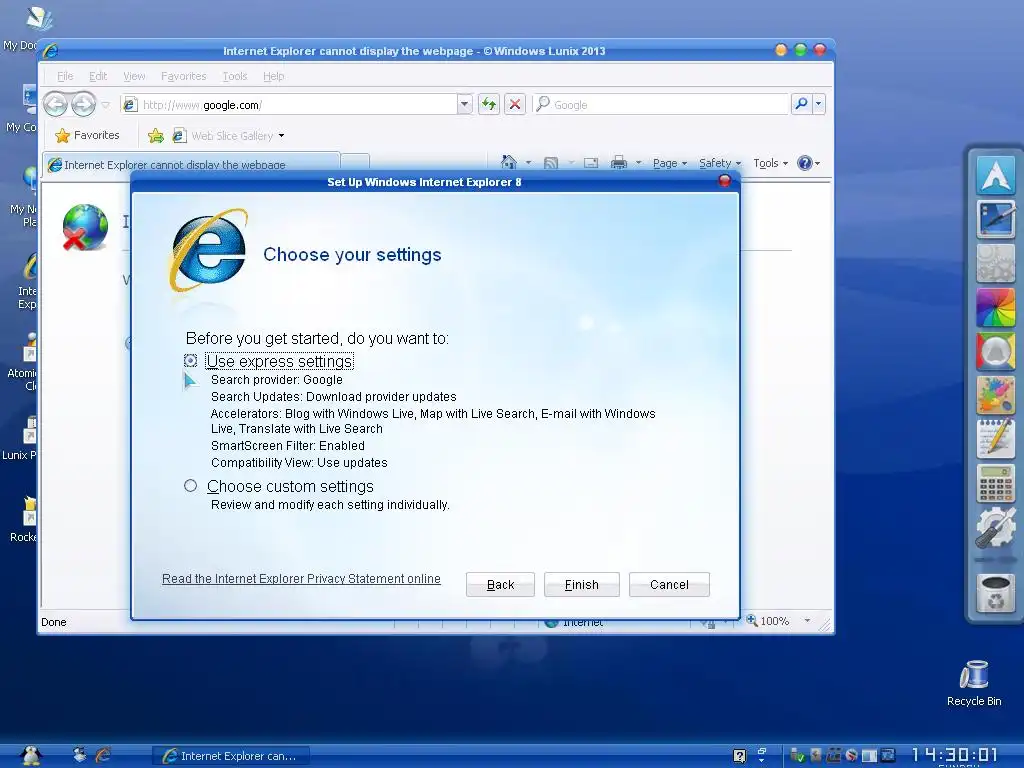This screenshot has width=1024, height=768.
Task: Open the Chrome-like browser icon in the dock
Action: point(996,351)
